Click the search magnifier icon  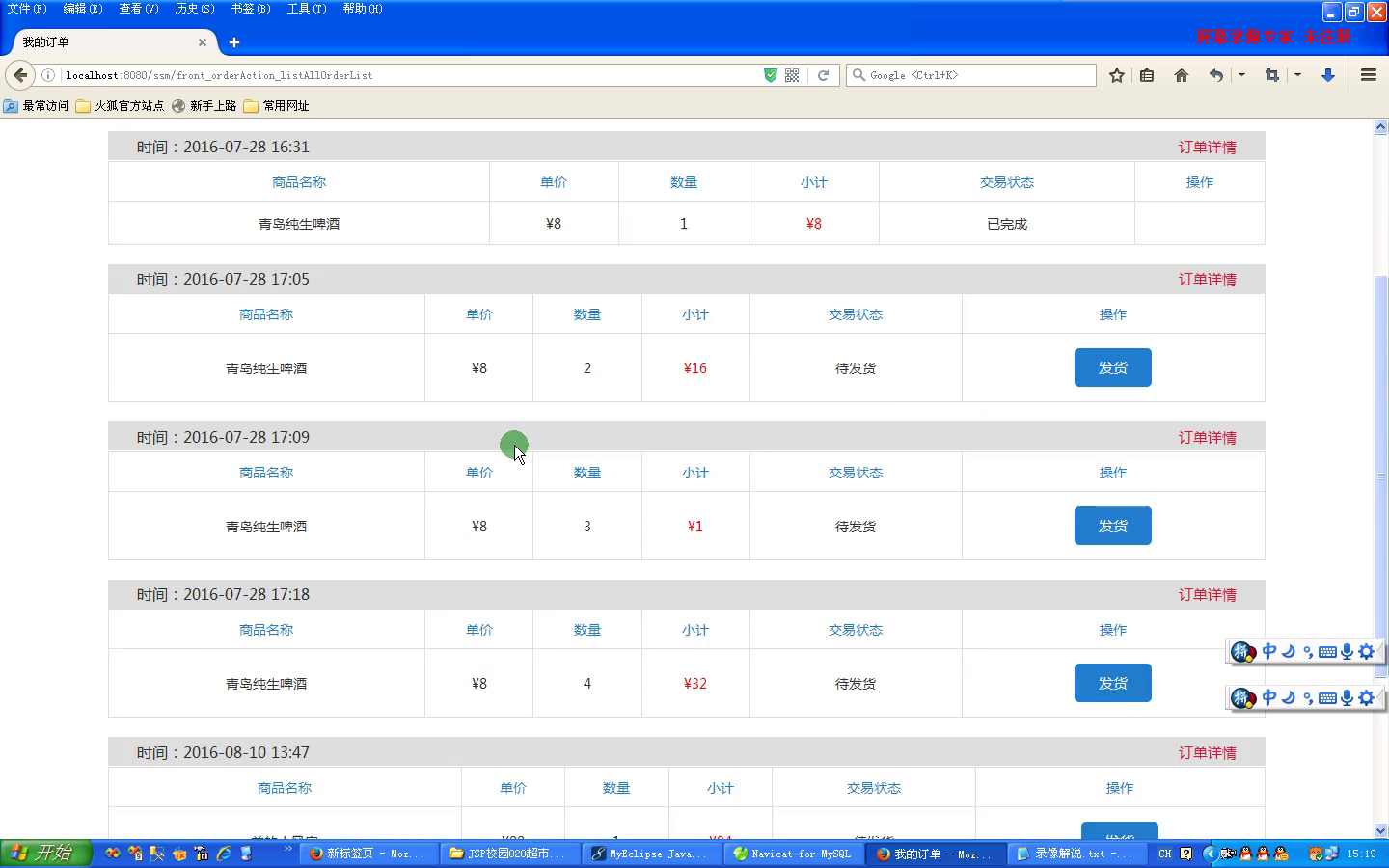click(858, 75)
